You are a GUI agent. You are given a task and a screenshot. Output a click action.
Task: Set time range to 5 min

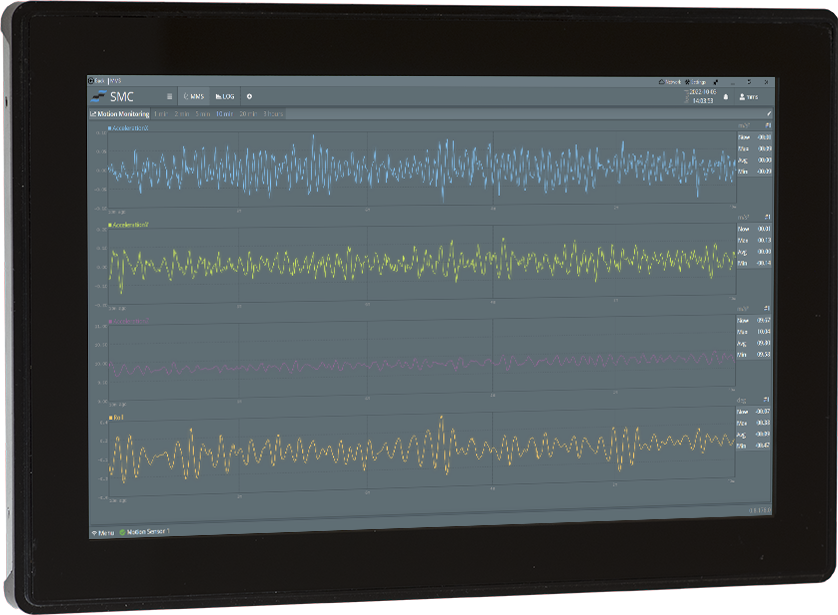[x=203, y=114]
